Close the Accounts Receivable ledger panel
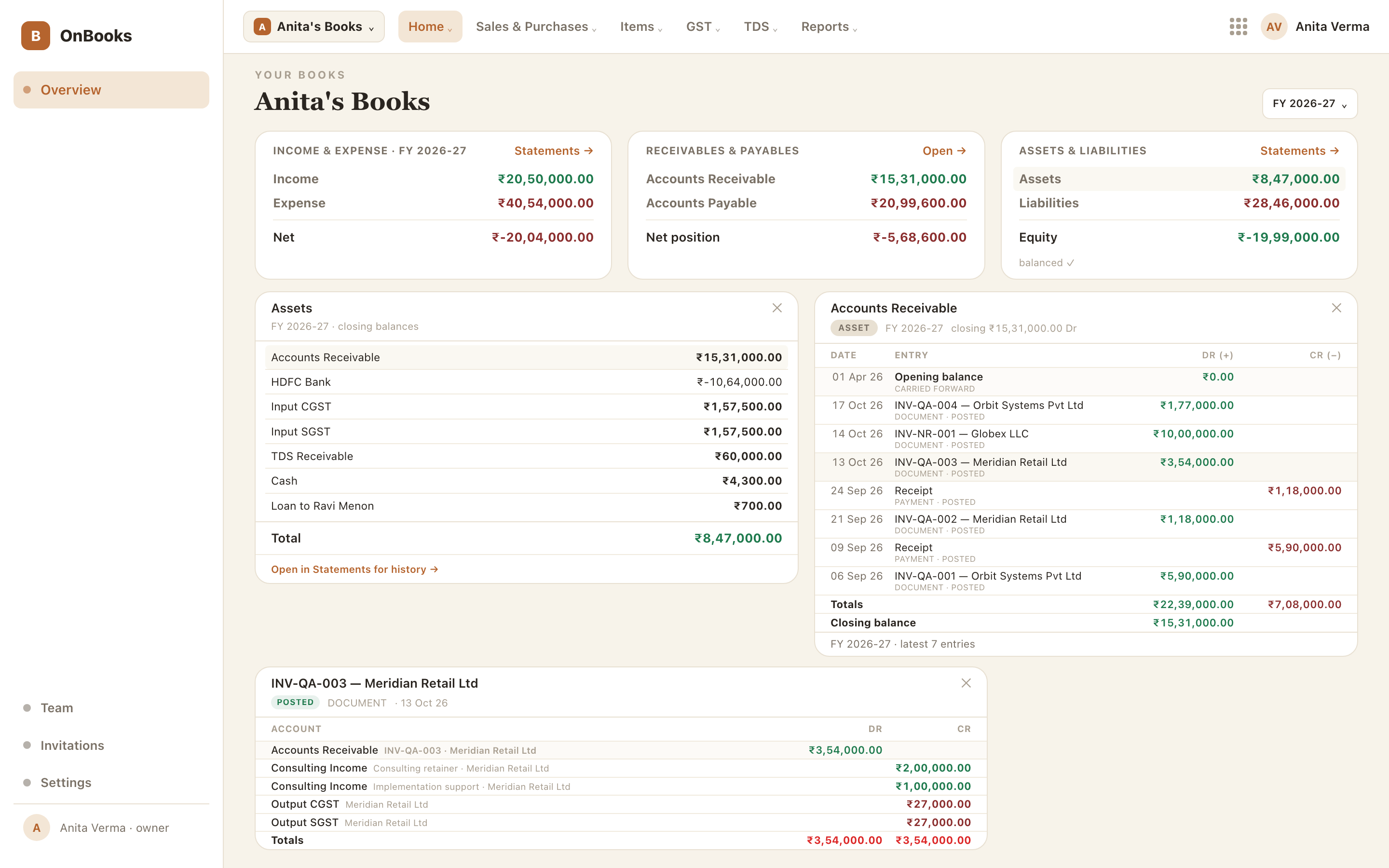 [x=1336, y=308]
